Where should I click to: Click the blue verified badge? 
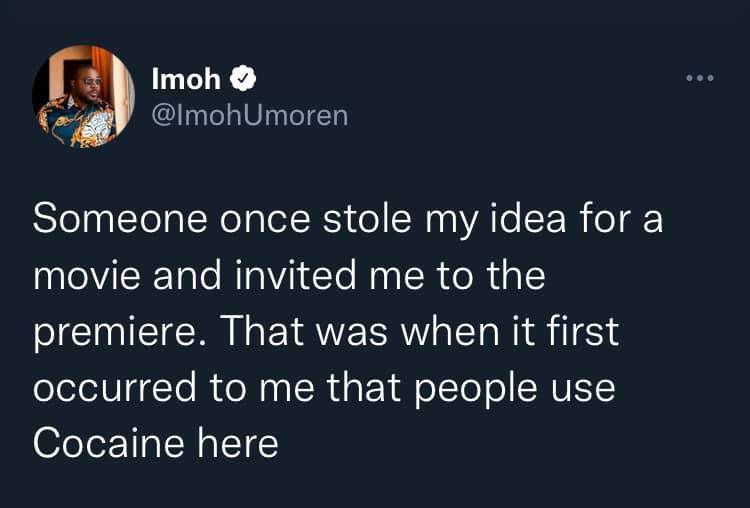point(244,78)
